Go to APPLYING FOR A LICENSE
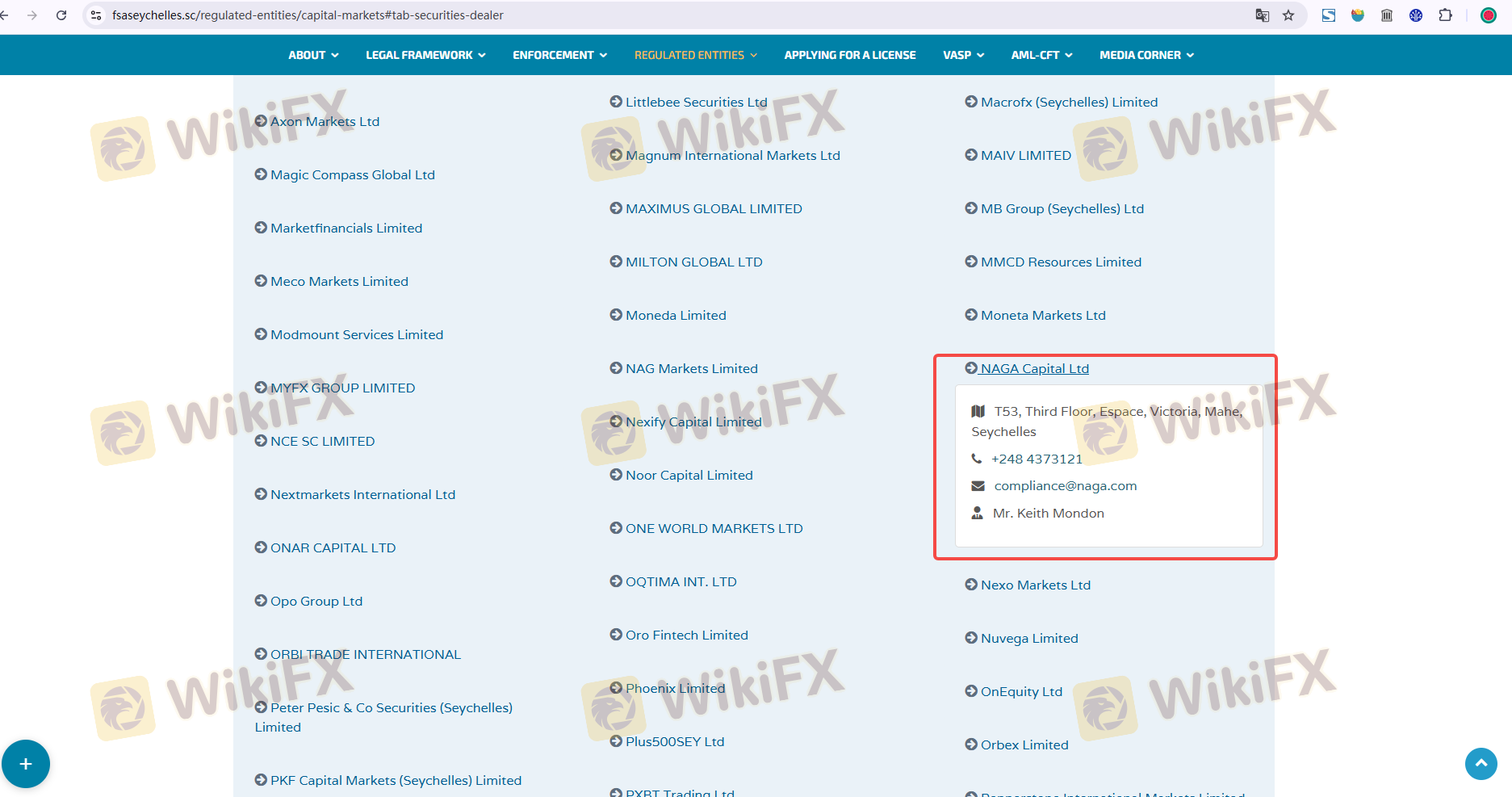Image resolution: width=1512 pixels, height=797 pixels. pyautogui.click(x=849, y=55)
